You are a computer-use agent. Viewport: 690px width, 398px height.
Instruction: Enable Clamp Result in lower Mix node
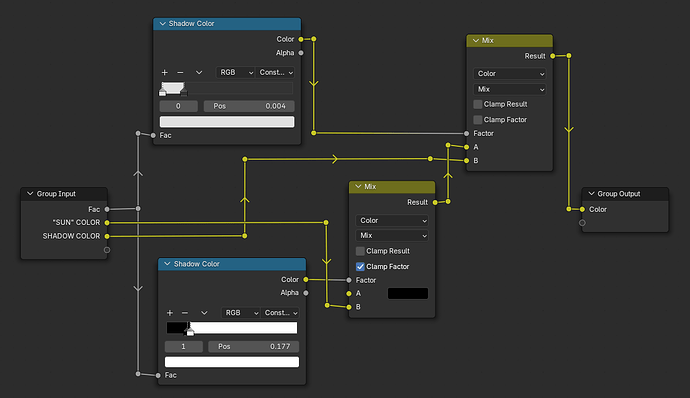[x=360, y=251]
